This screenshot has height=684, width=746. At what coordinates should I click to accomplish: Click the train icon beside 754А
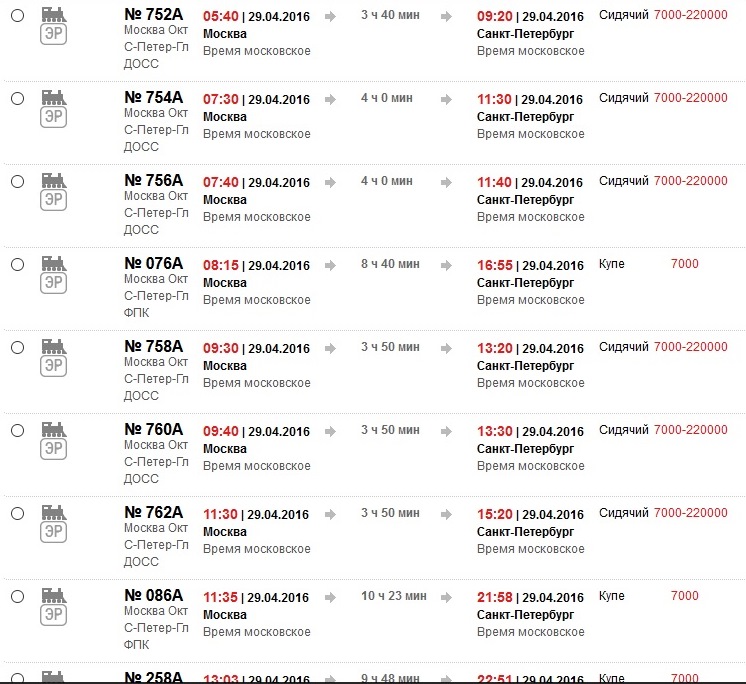(53, 97)
